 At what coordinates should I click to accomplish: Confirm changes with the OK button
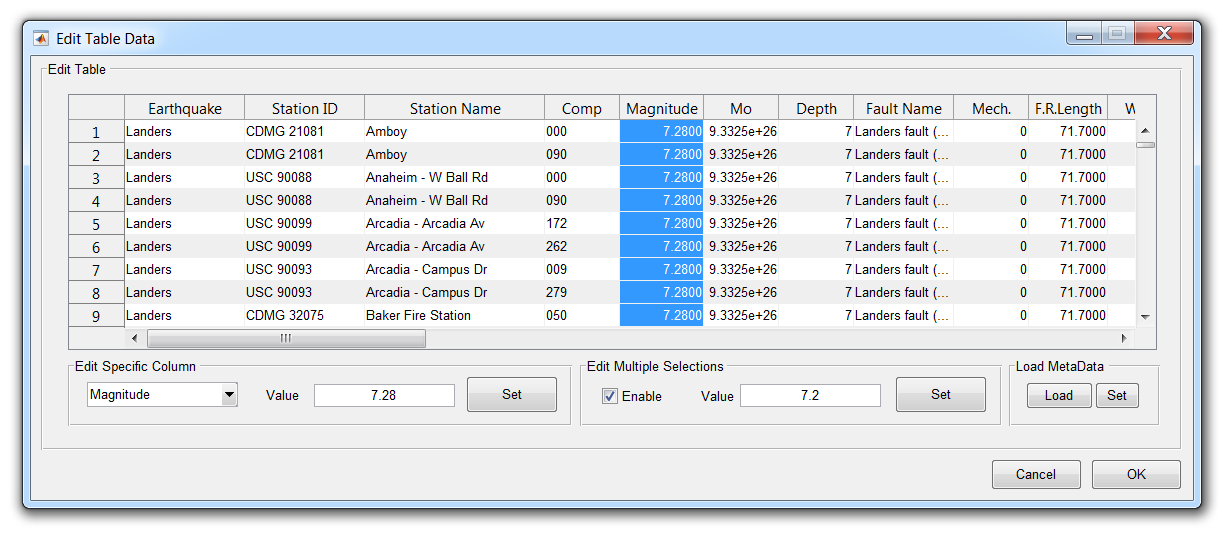(x=1136, y=474)
